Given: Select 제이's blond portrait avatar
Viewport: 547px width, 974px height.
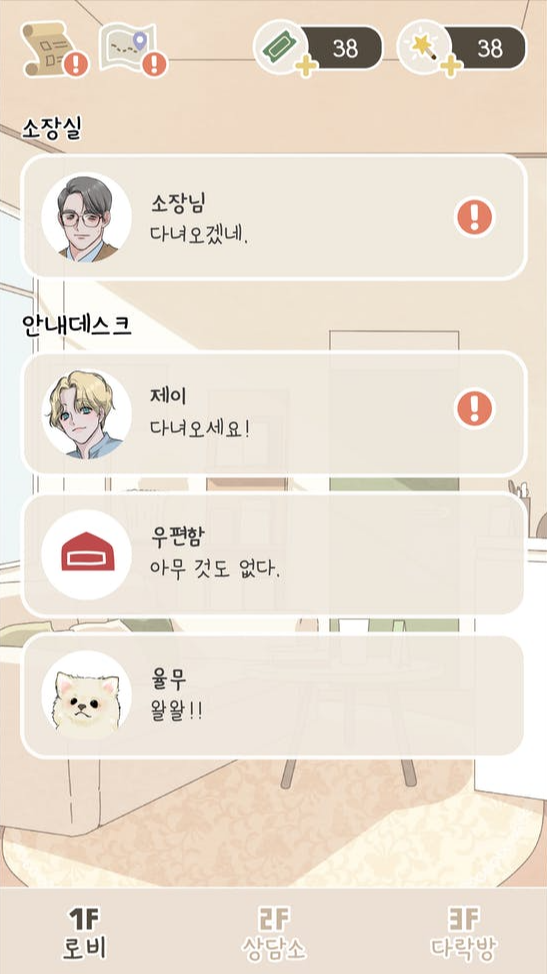Looking at the screenshot, I should pyautogui.click(x=87, y=414).
